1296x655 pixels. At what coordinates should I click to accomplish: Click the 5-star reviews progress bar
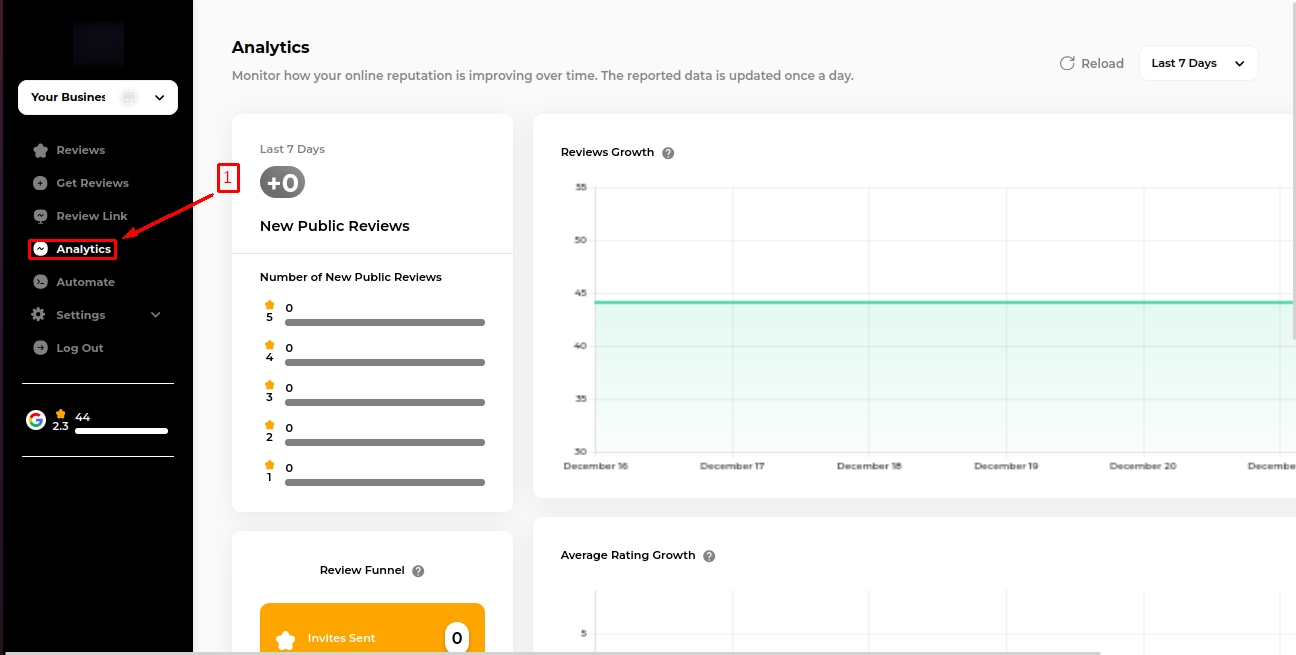point(384,323)
